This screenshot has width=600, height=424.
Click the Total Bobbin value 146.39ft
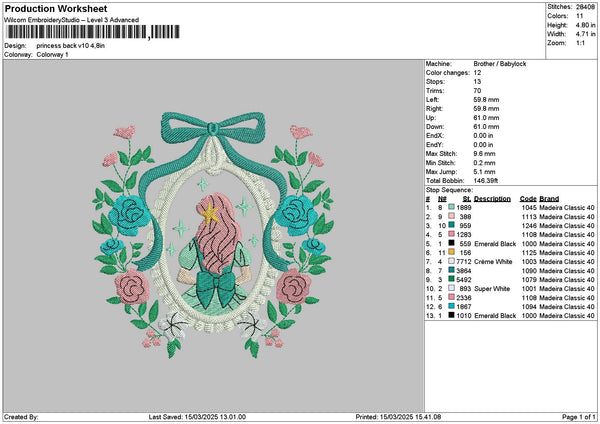486,181
